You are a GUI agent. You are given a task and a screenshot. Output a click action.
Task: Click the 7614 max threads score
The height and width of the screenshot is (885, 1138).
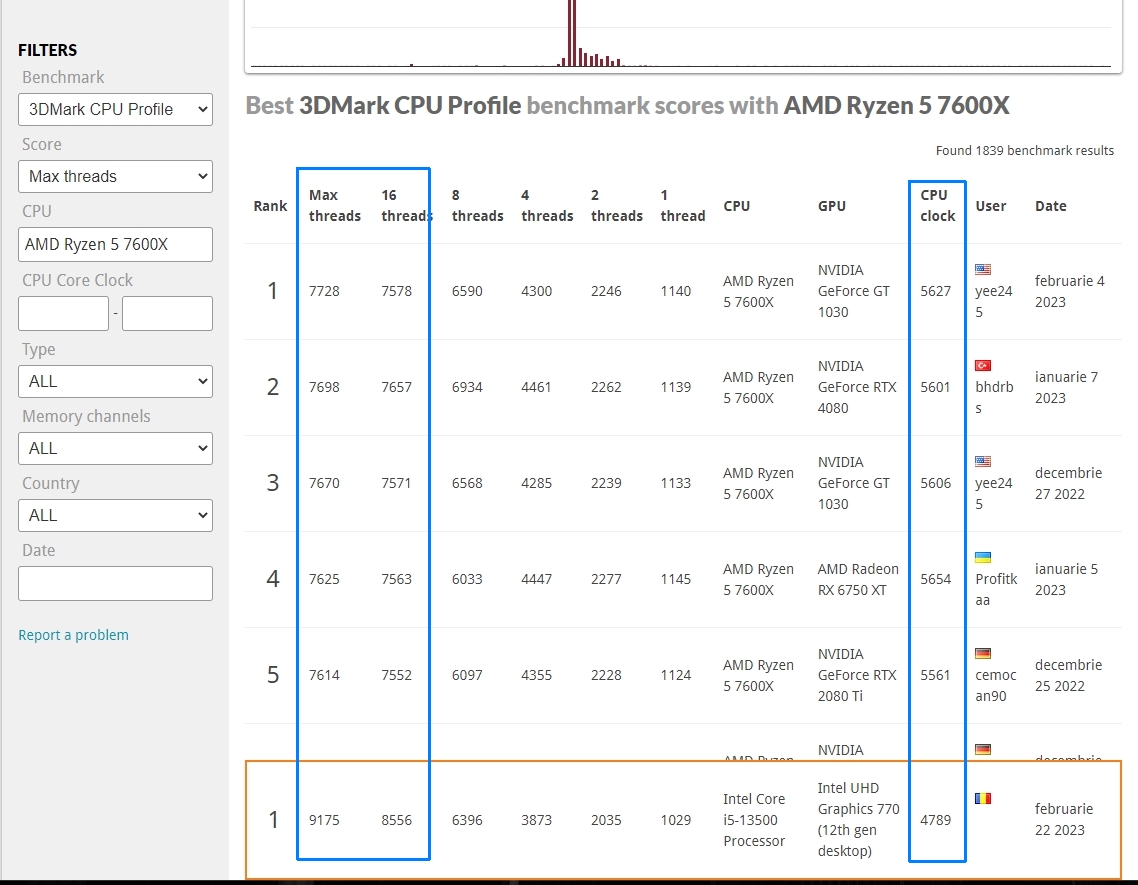pyautogui.click(x=324, y=675)
